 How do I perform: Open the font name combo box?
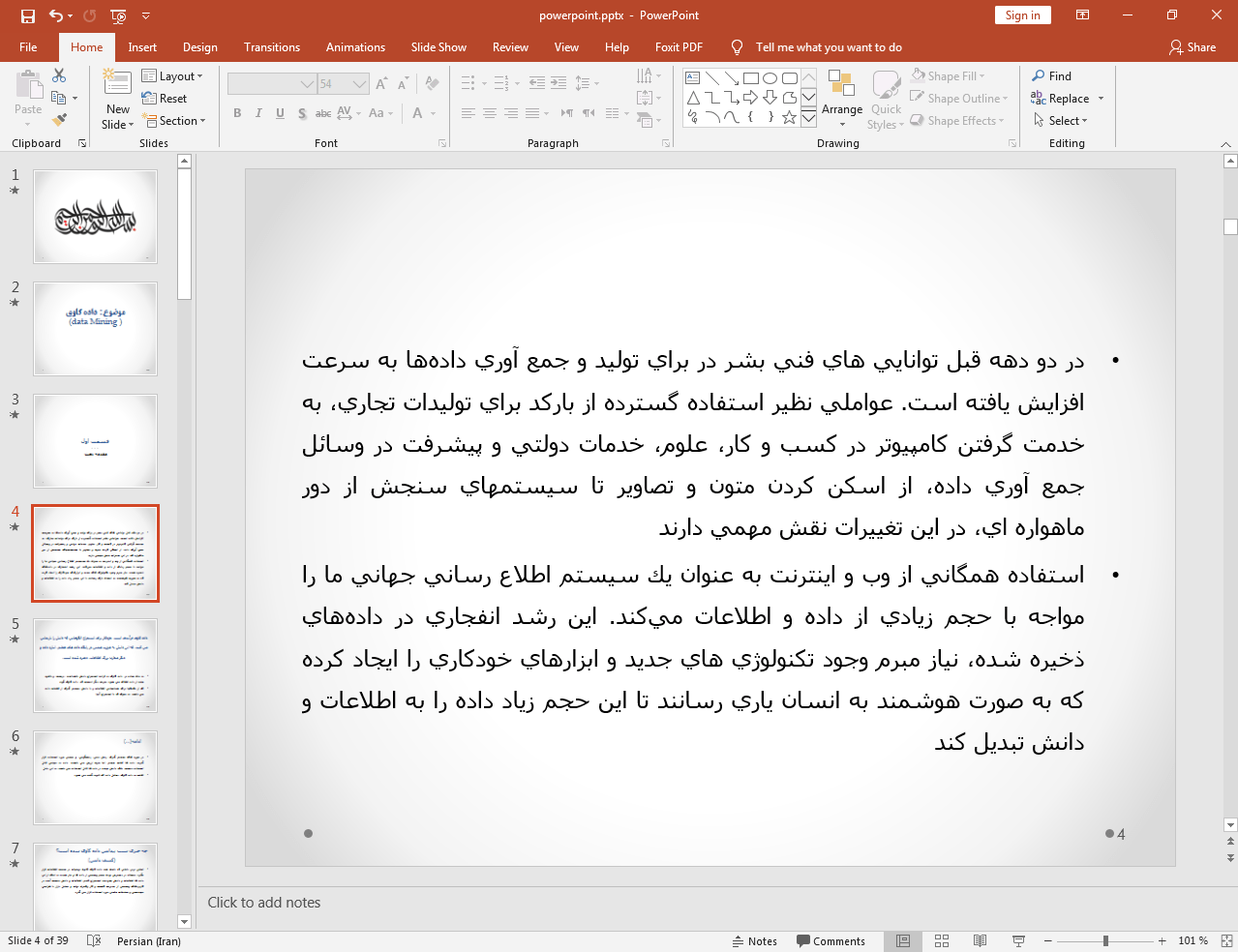(x=271, y=84)
